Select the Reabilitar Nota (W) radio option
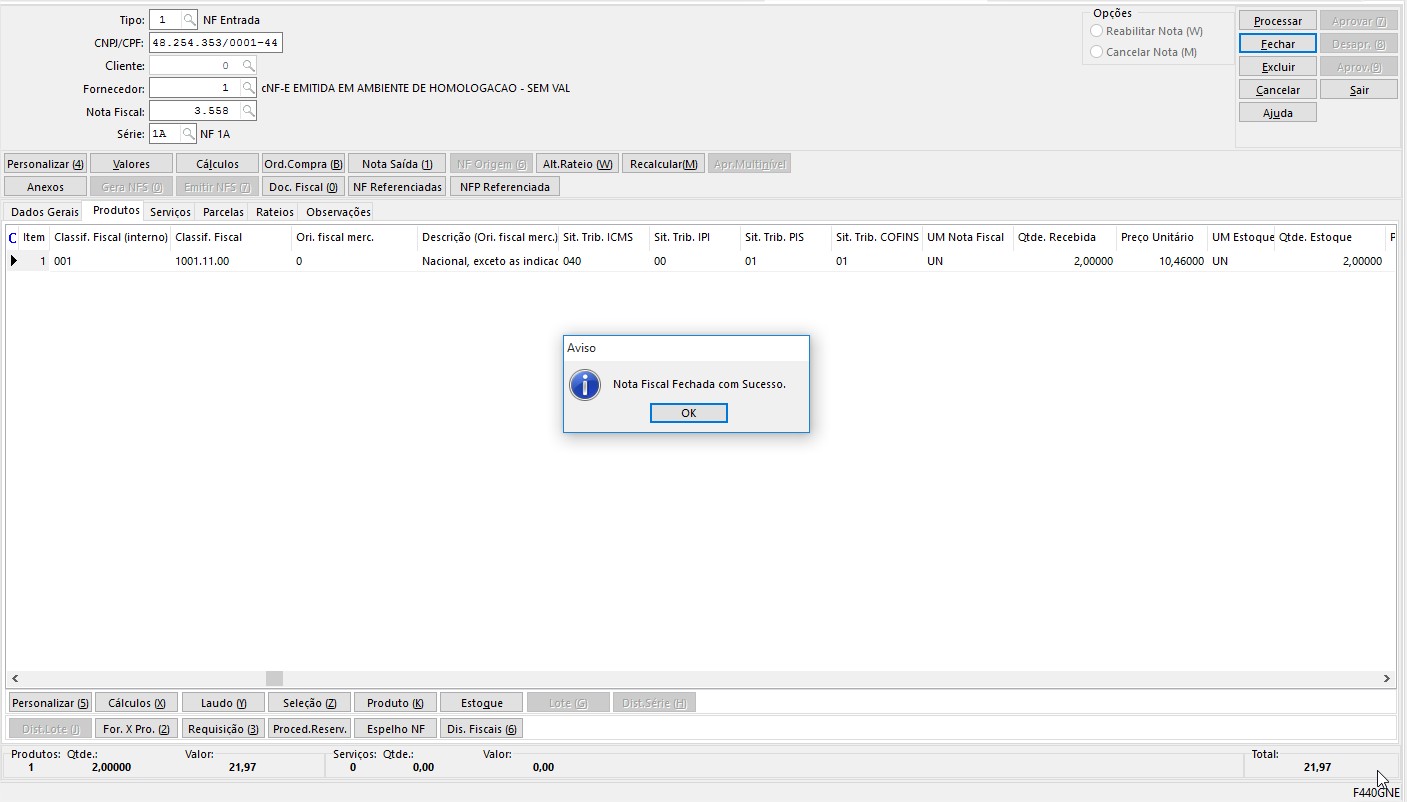The width and height of the screenshot is (1407, 802). click(1097, 32)
